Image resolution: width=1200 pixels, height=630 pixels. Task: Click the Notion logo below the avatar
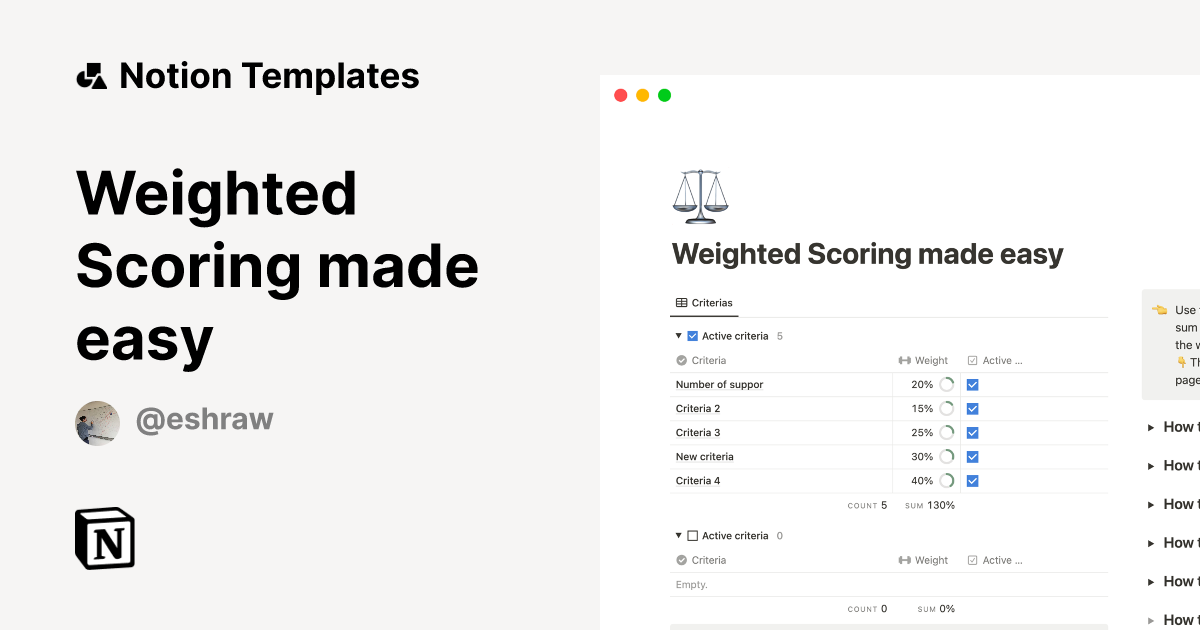[104, 538]
